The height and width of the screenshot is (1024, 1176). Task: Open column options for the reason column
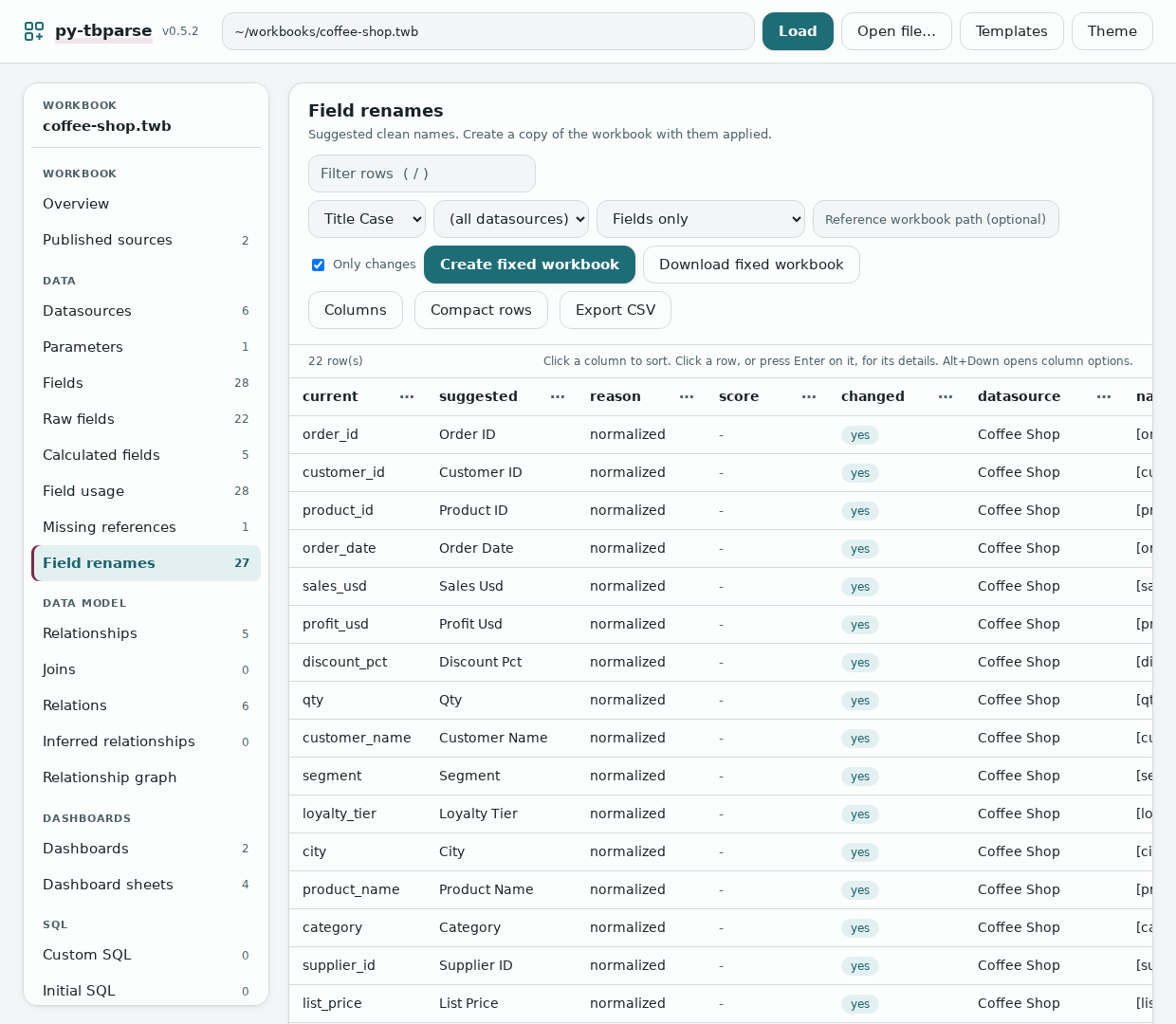[687, 396]
